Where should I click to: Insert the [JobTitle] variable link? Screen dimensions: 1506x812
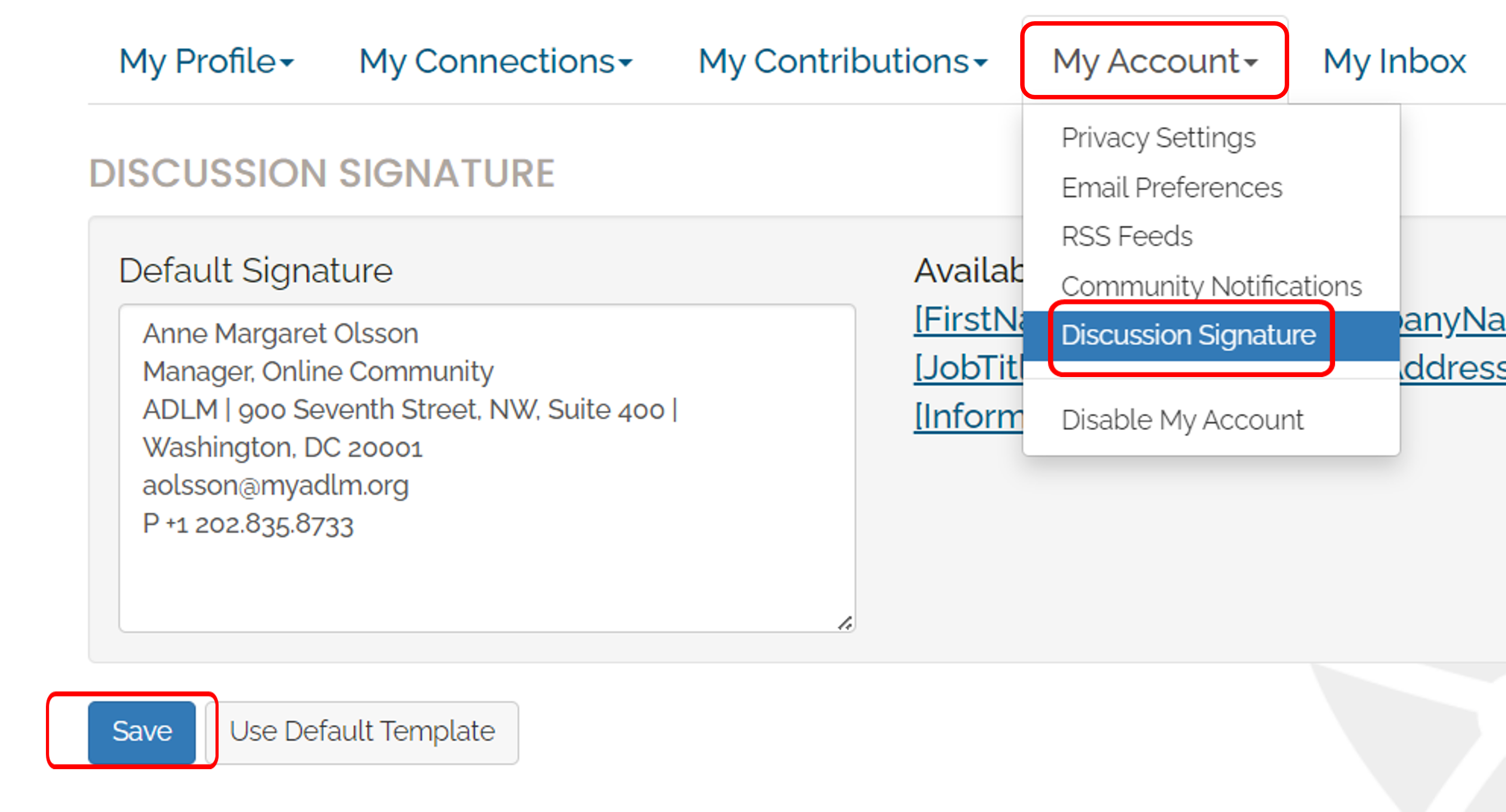coord(968,368)
